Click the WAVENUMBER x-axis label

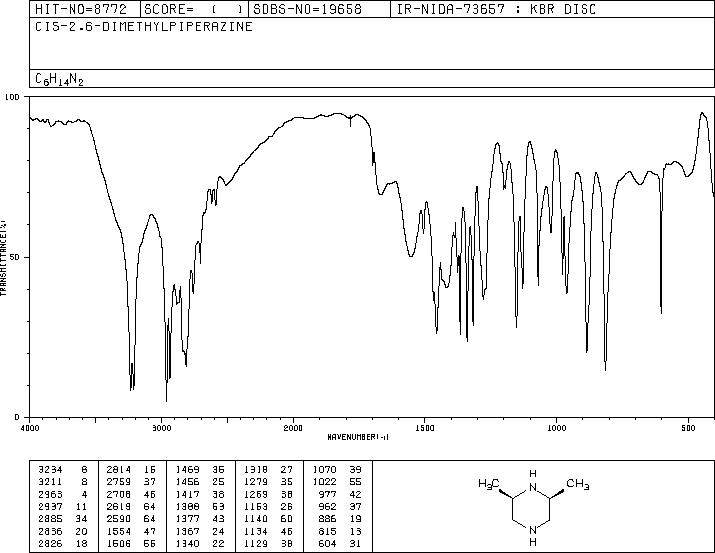pos(358,437)
